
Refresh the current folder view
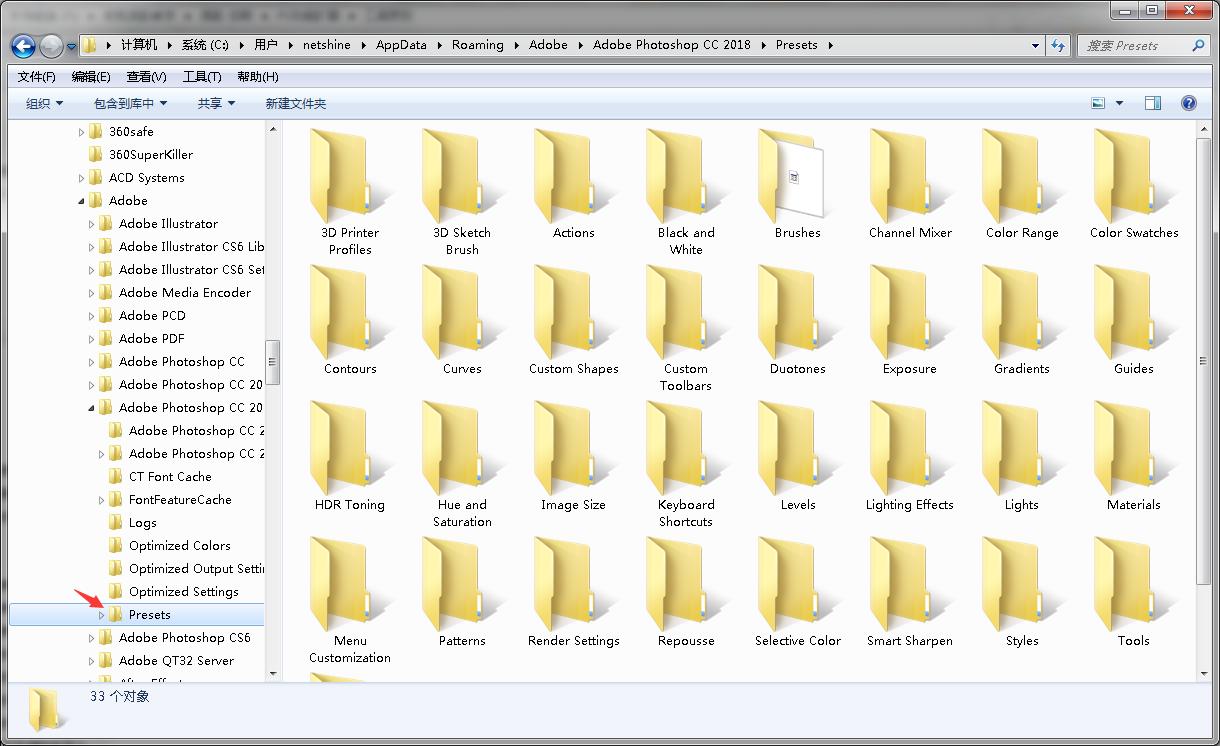[x=1058, y=45]
